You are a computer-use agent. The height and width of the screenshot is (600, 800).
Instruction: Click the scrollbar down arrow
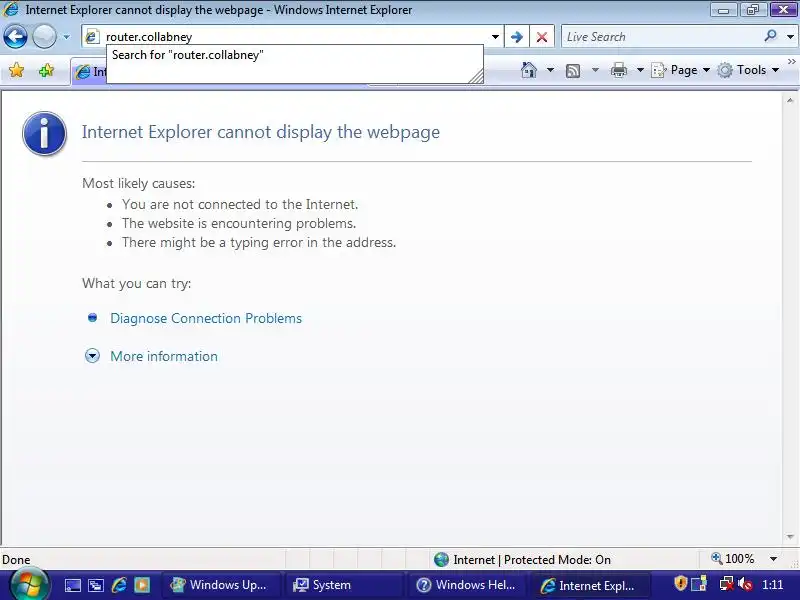pyautogui.click(x=790, y=537)
